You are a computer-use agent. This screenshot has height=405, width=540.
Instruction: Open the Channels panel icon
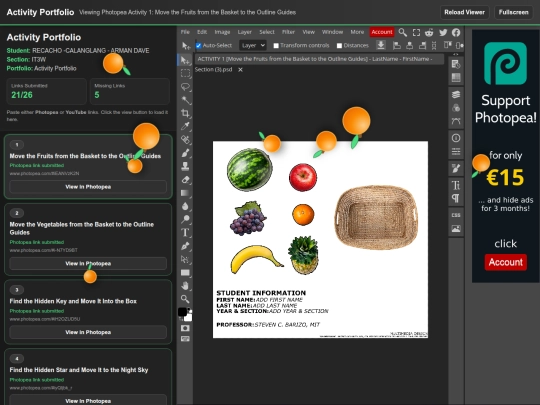tap(456, 108)
